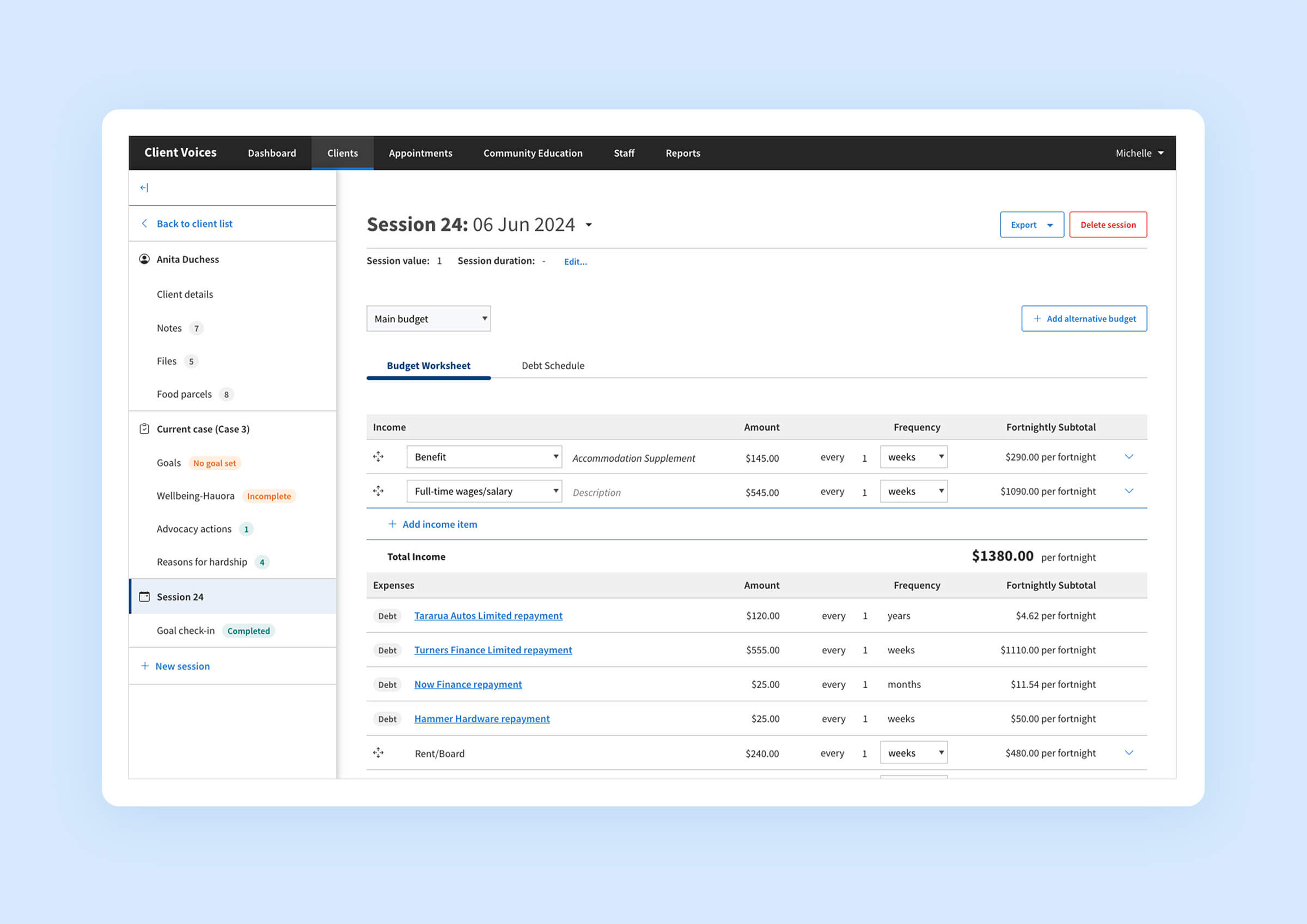
Task: Expand the Rent/Board expense row
Action: pos(1129,752)
